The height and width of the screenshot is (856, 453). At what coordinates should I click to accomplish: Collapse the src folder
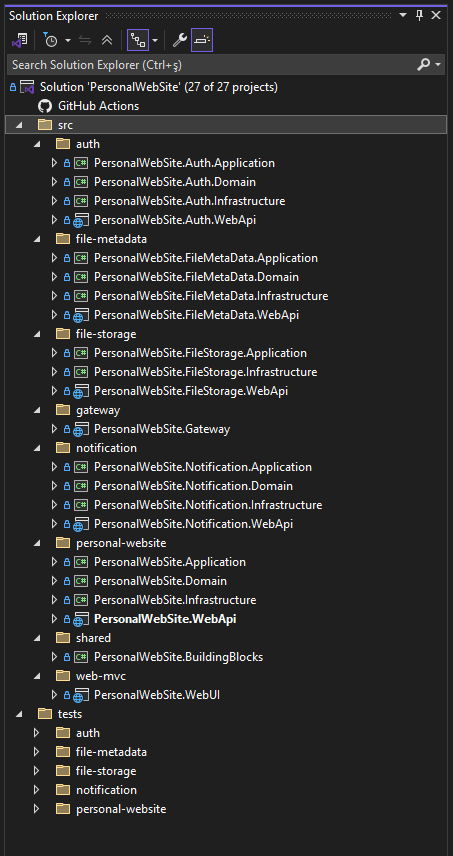pyautogui.click(x=20, y=125)
